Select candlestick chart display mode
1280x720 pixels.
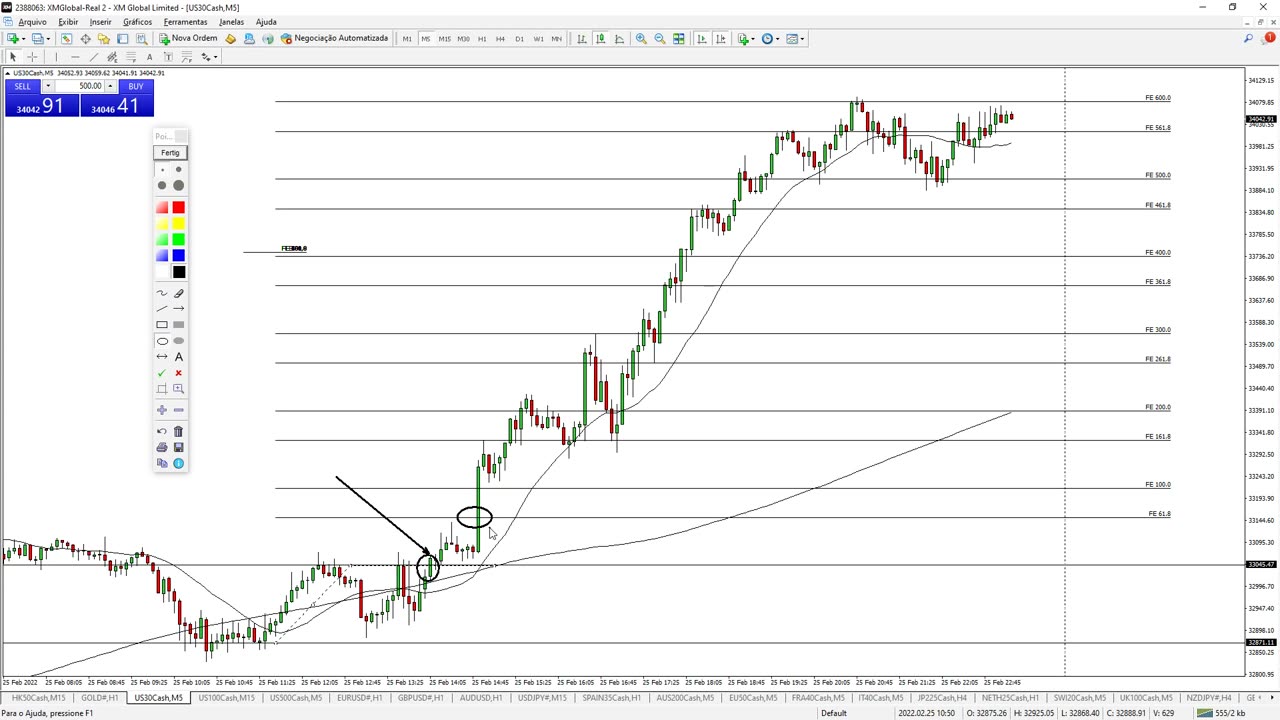pyautogui.click(x=601, y=39)
